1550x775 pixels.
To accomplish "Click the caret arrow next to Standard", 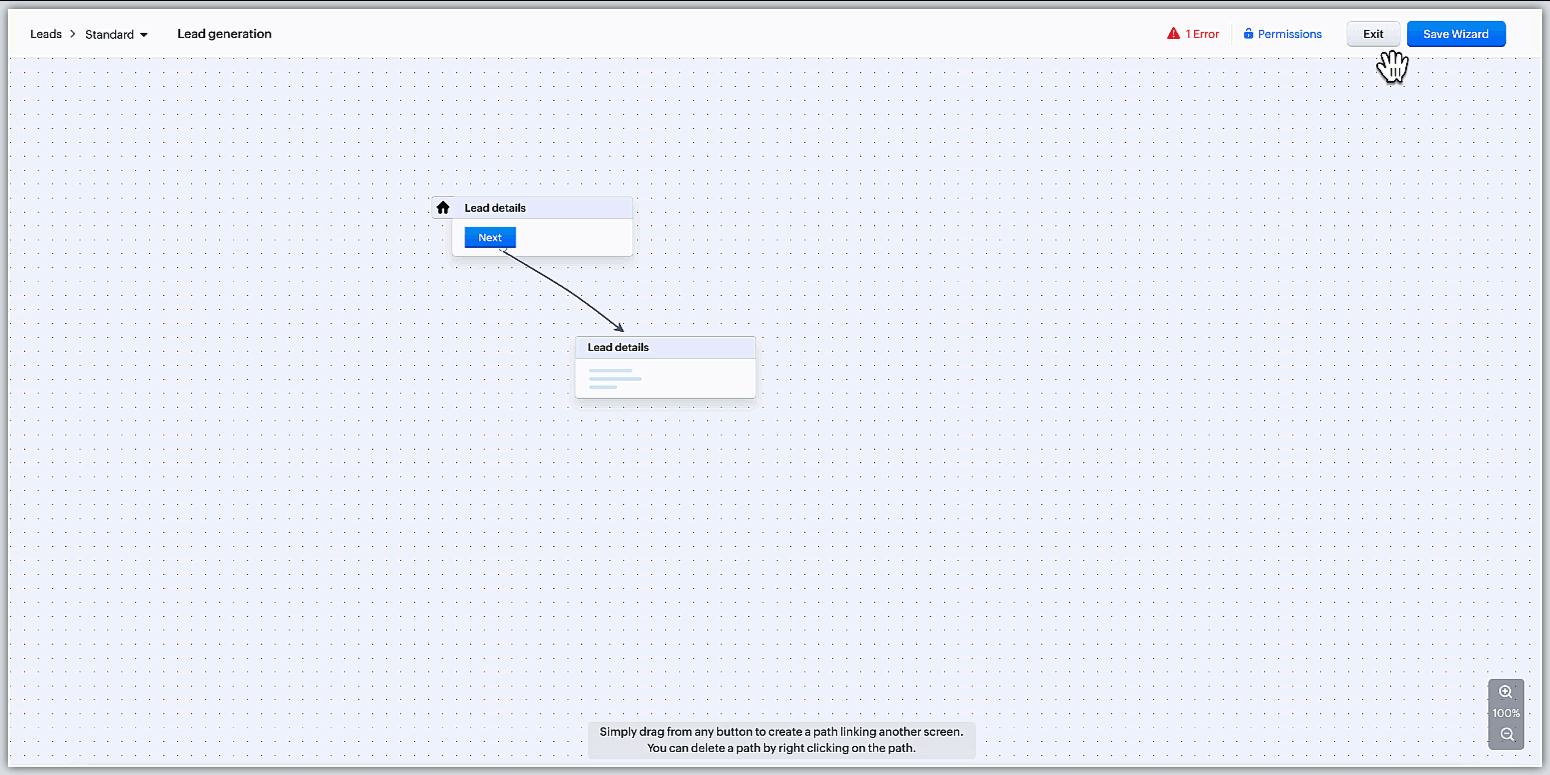I will [144, 35].
